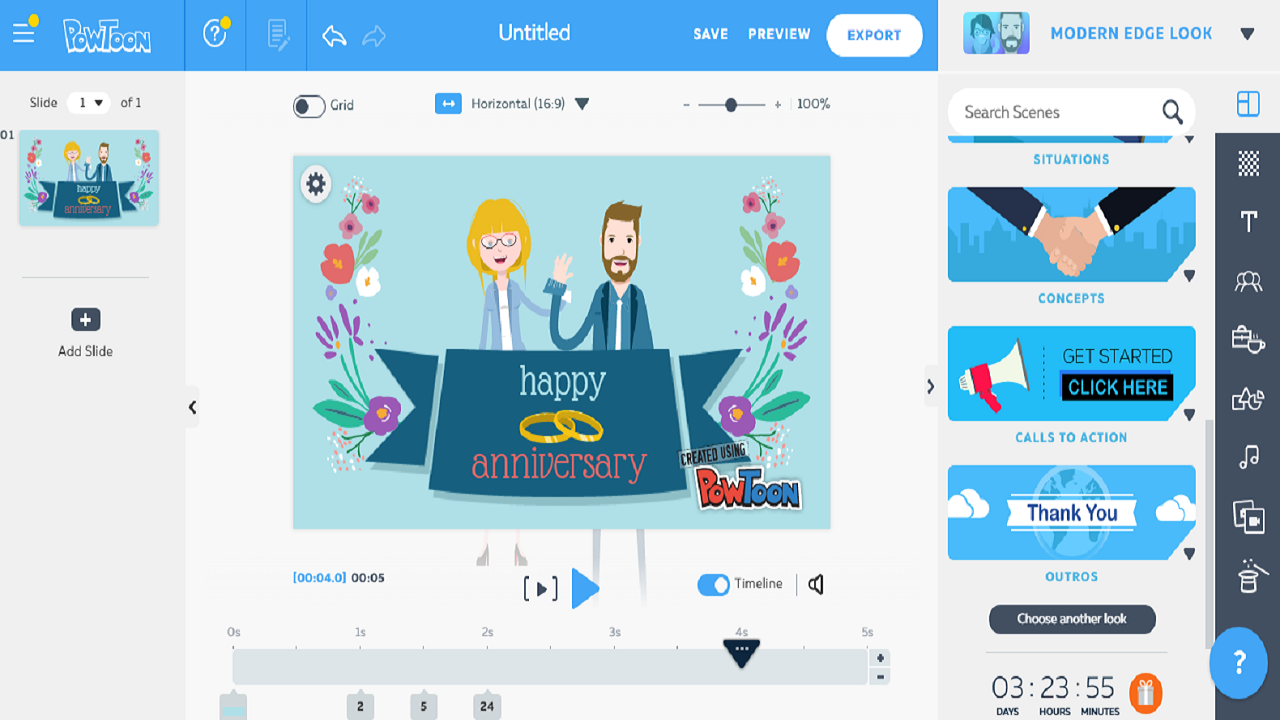1280x720 pixels.
Task: Zoom in with timeline plus button
Action: (880, 658)
